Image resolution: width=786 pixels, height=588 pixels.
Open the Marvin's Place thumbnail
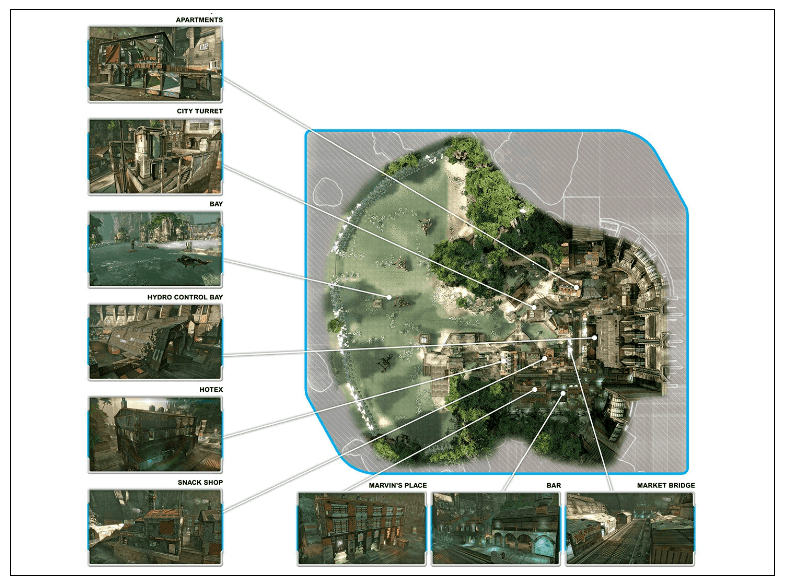click(362, 529)
